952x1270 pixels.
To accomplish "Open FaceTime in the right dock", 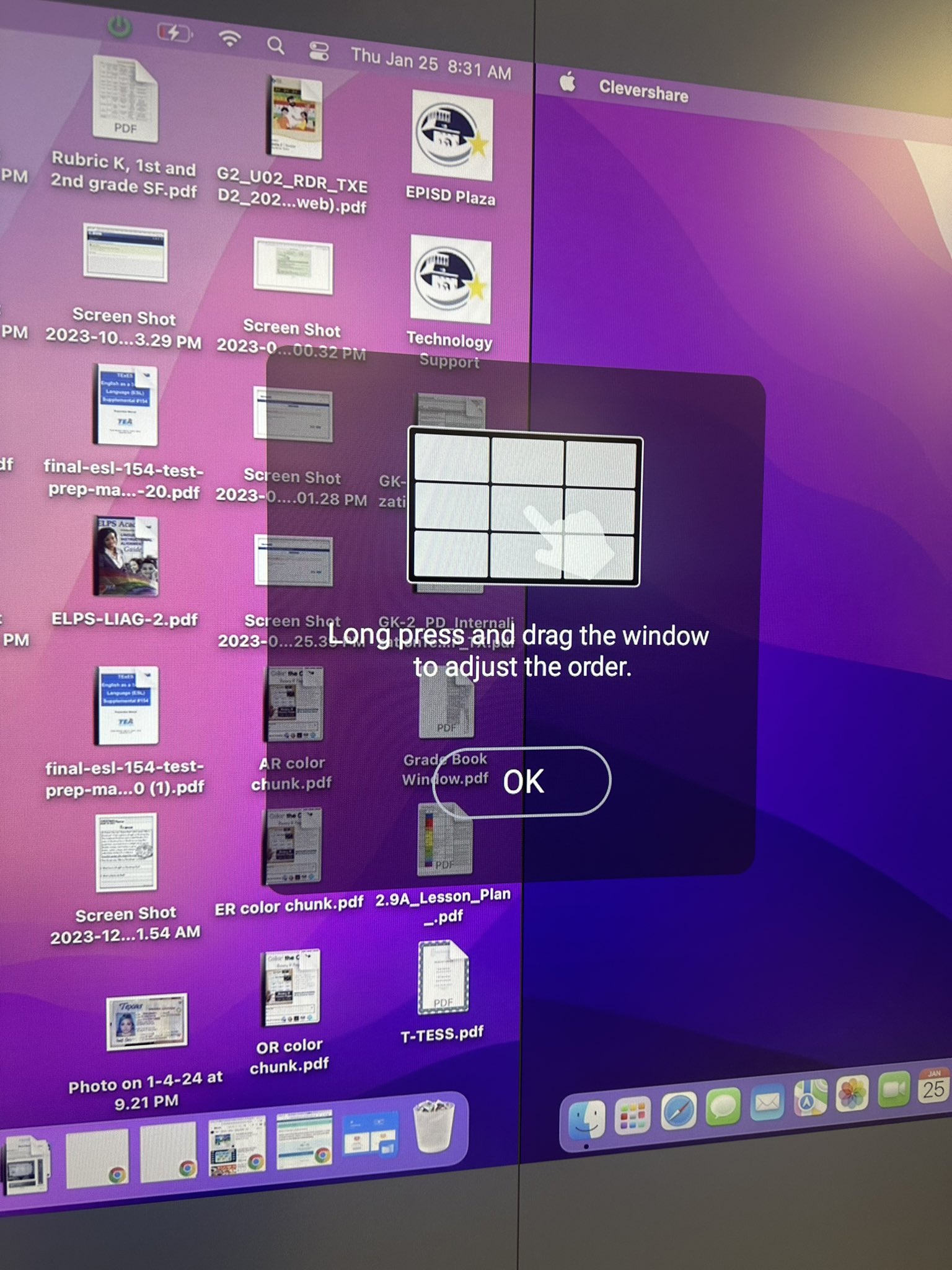I will 894,1090.
